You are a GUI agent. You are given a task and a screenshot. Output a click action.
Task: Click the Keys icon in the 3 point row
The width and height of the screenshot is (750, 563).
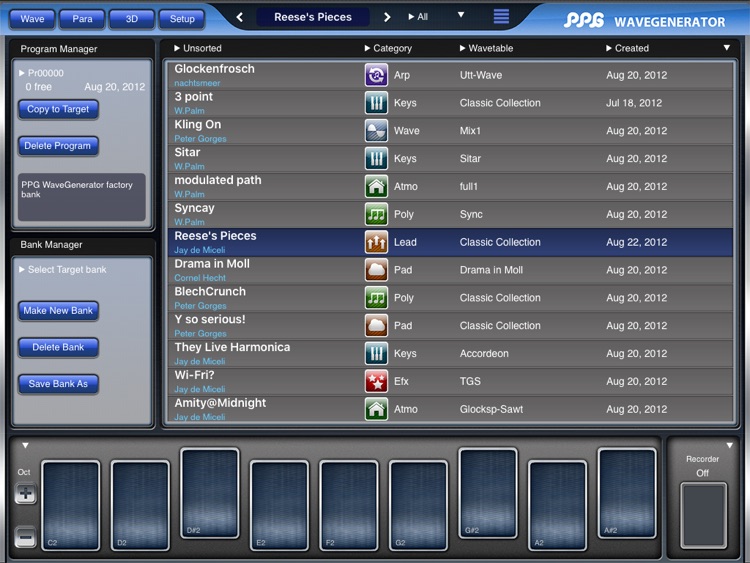[x=376, y=103]
